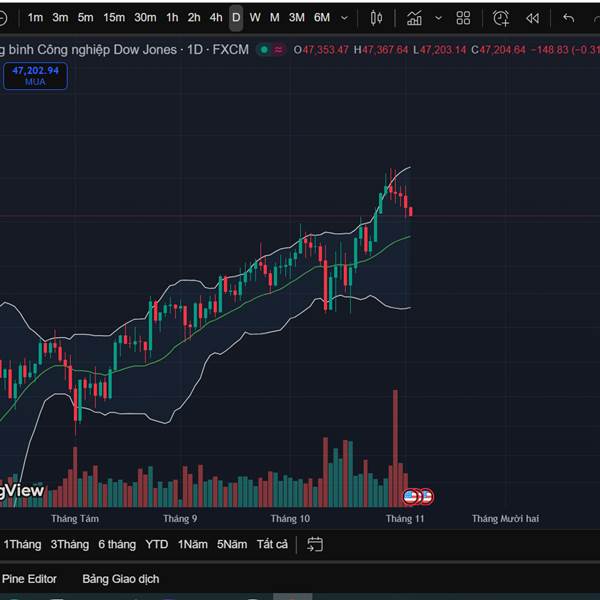This screenshot has height=600, width=600.
Task: Open the indicators panel icon
Action: coord(414,18)
